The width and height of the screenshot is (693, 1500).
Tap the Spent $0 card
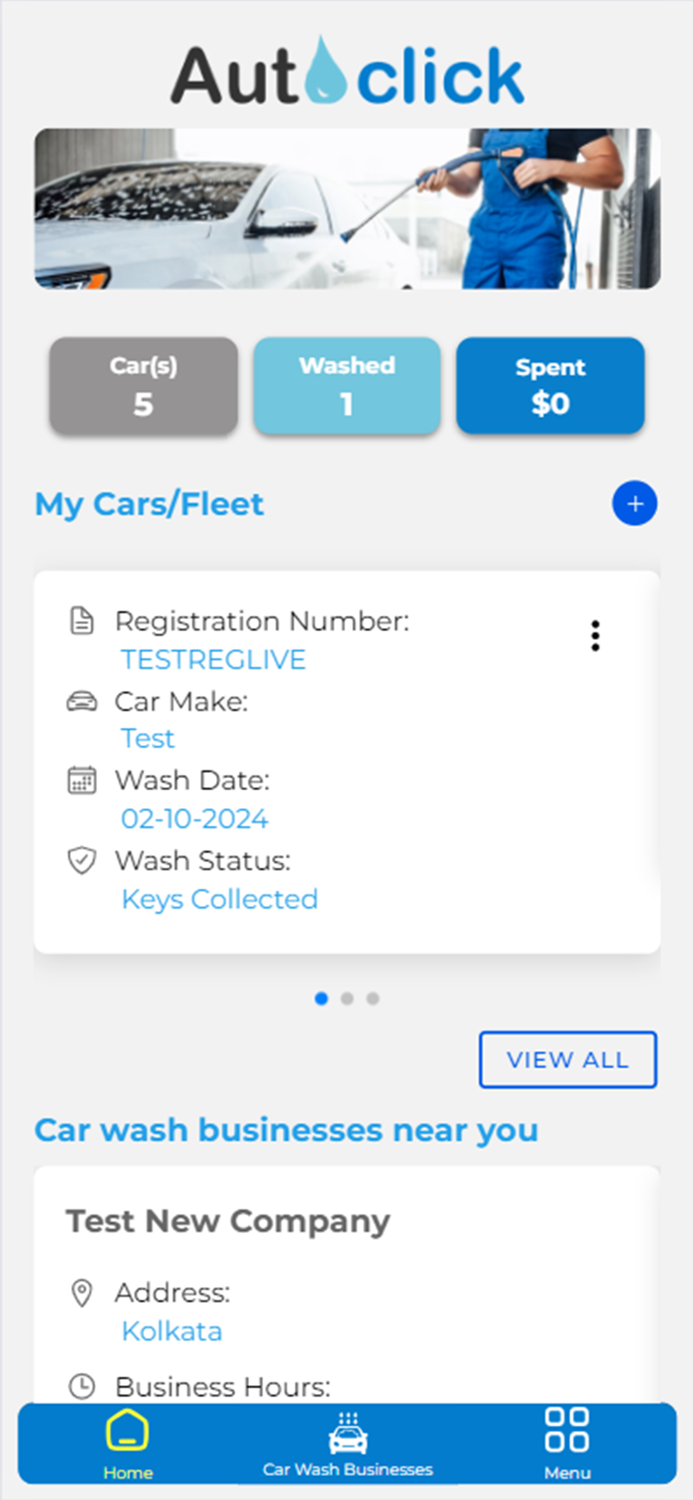coord(550,385)
